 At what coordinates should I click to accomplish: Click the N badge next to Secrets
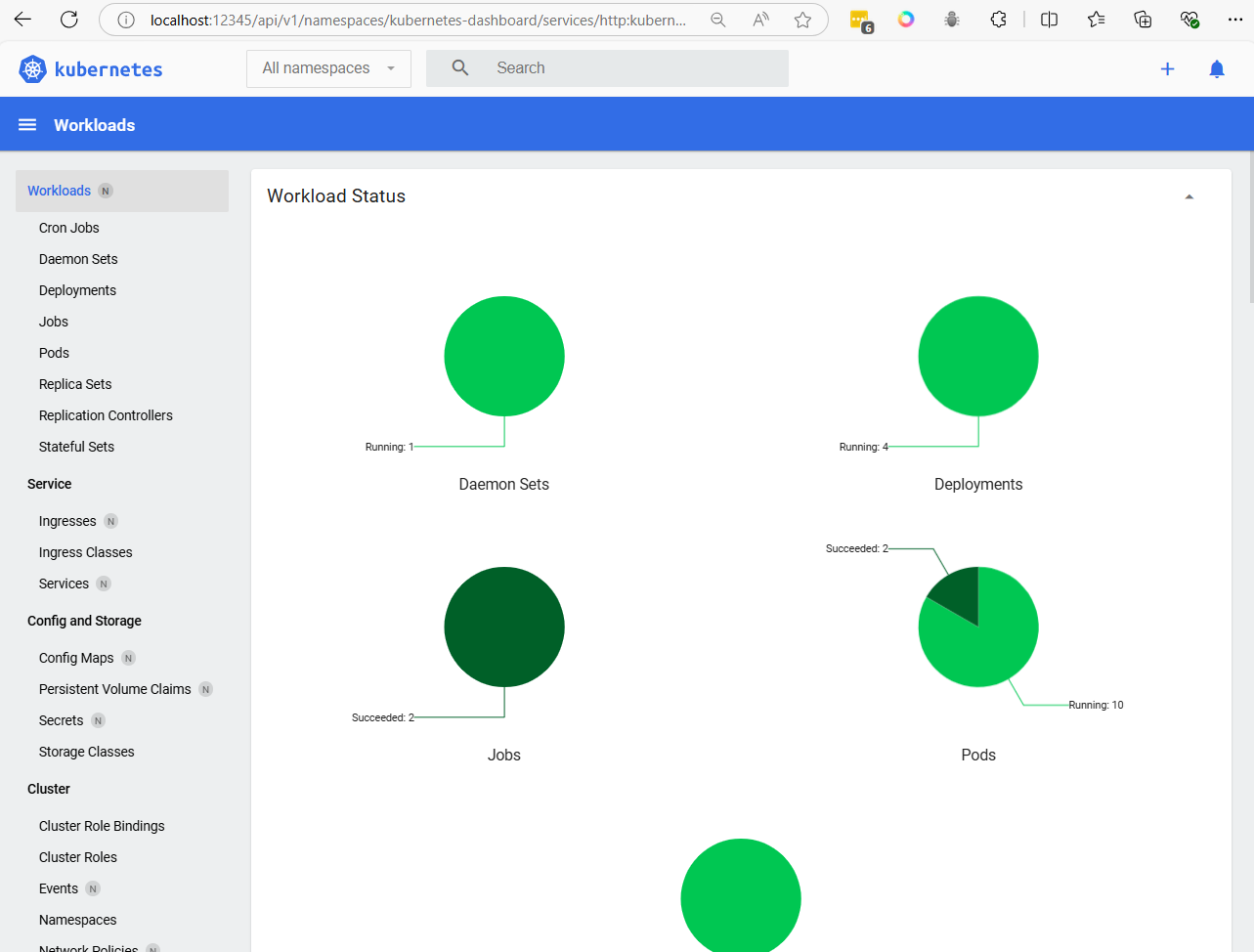(x=99, y=720)
